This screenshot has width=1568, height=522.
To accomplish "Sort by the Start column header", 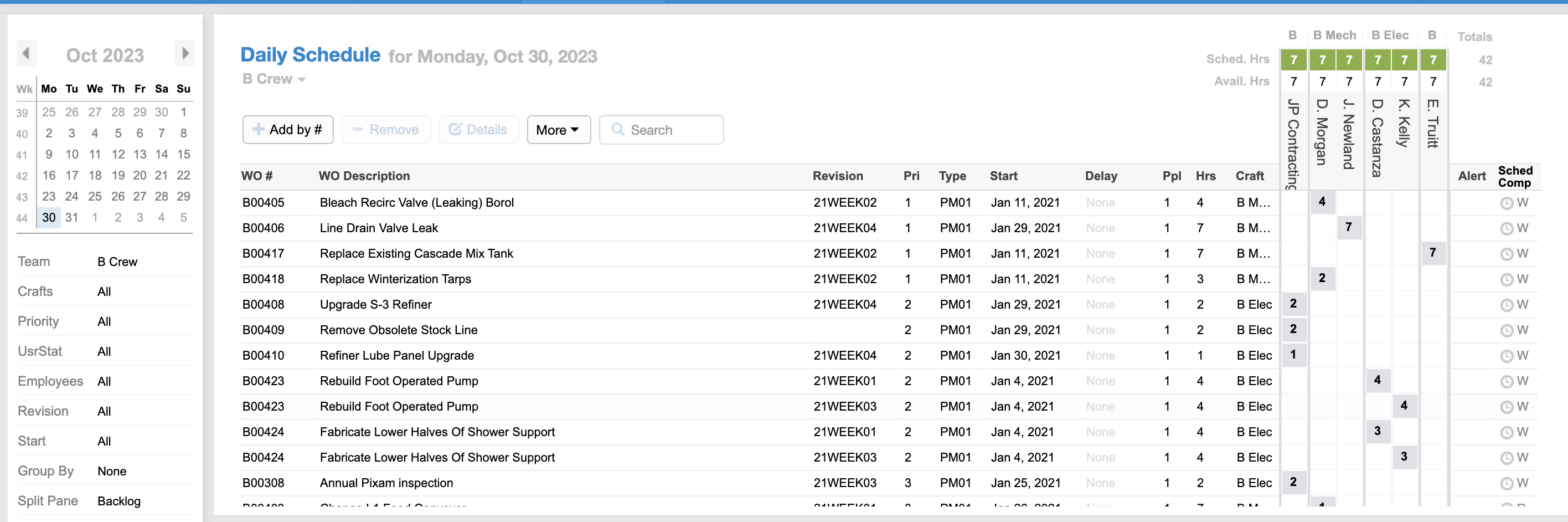I will click(1003, 176).
